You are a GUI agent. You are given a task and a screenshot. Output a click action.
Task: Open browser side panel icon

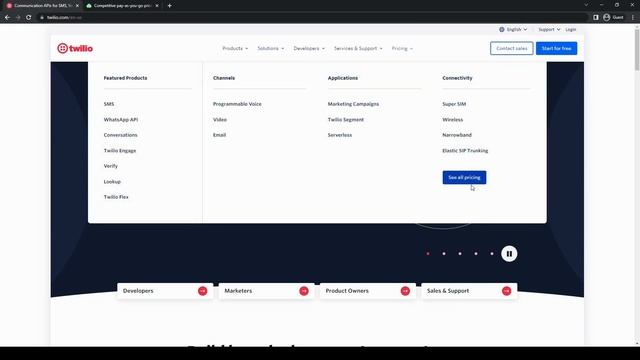pyautogui.click(x=596, y=18)
